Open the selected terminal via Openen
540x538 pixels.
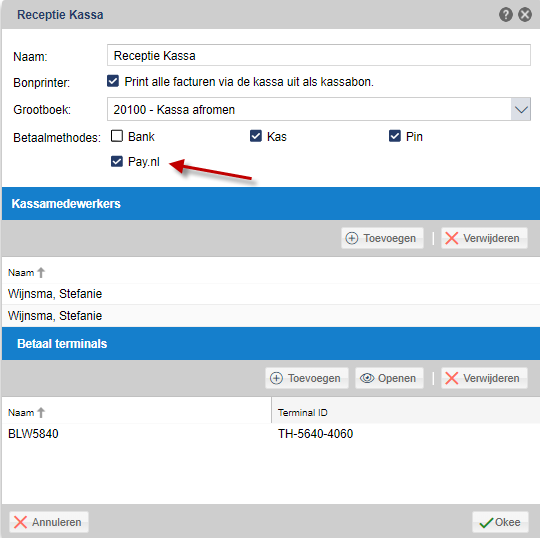(389, 378)
